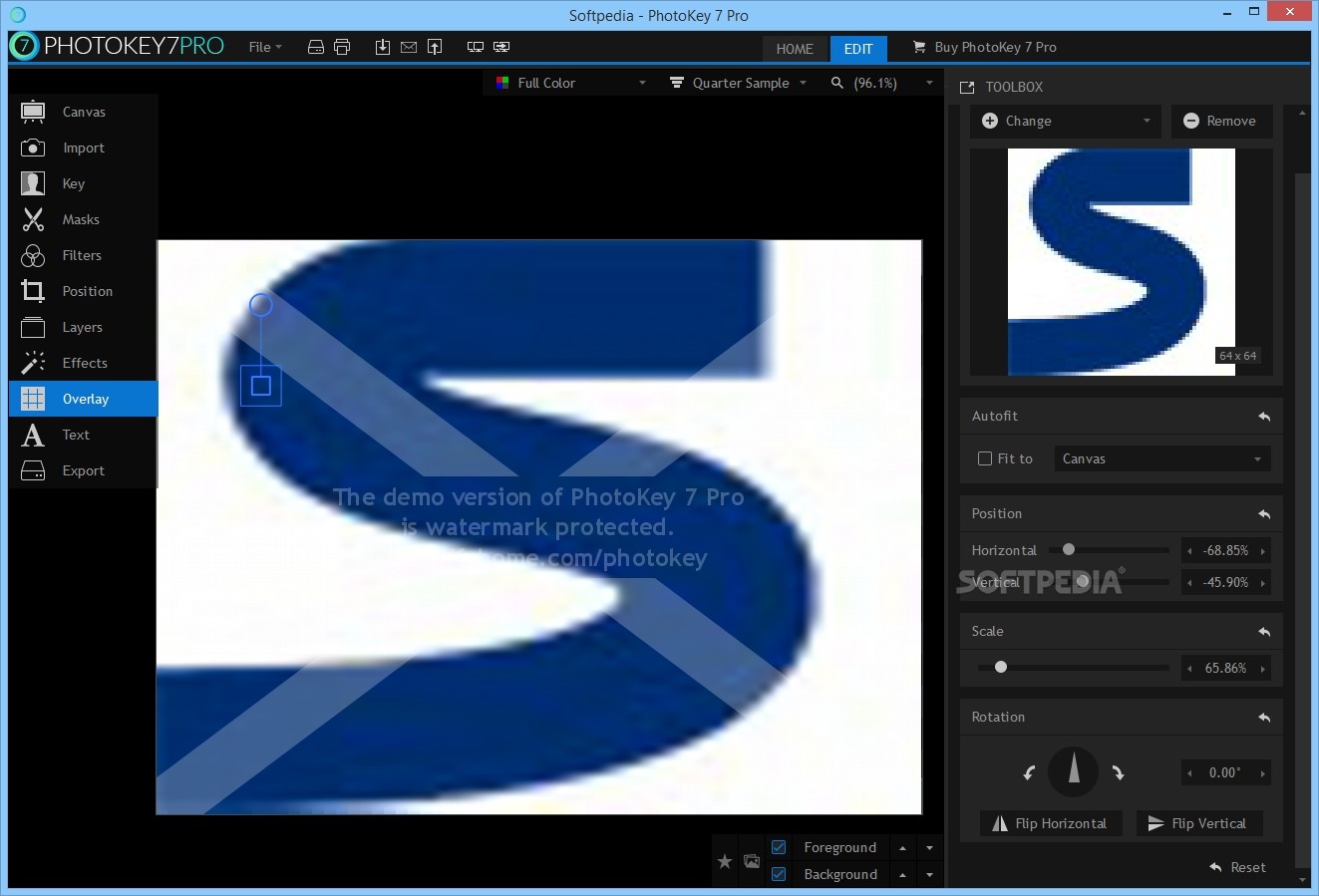The height and width of the screenshot is (896, 1319).
Task: Move Background layer down arrow
Action: point(929,874)
